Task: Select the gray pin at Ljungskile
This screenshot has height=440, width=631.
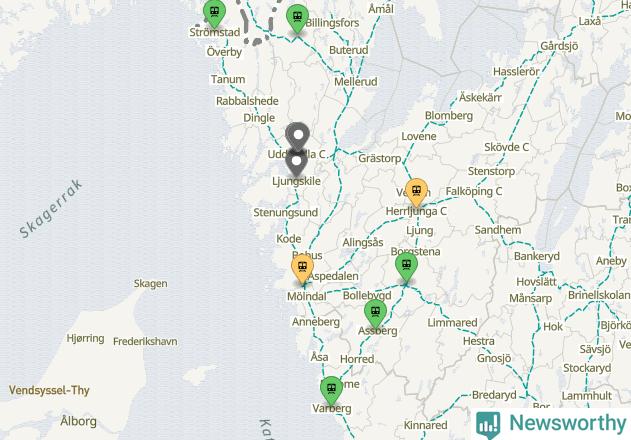Action: pos(297,163)
